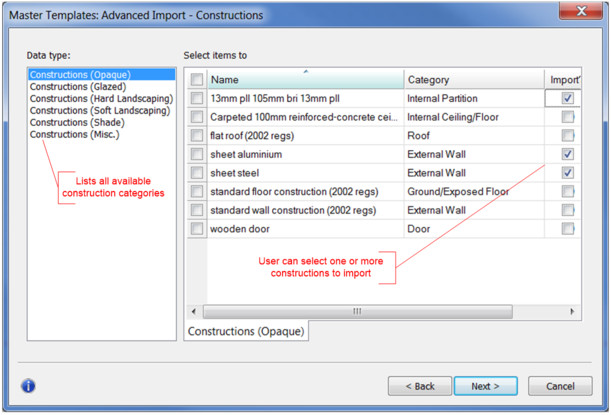Tick the header select-all checkbox
Viewport: 611px width, 415px height.
click(x=197, y=80)
